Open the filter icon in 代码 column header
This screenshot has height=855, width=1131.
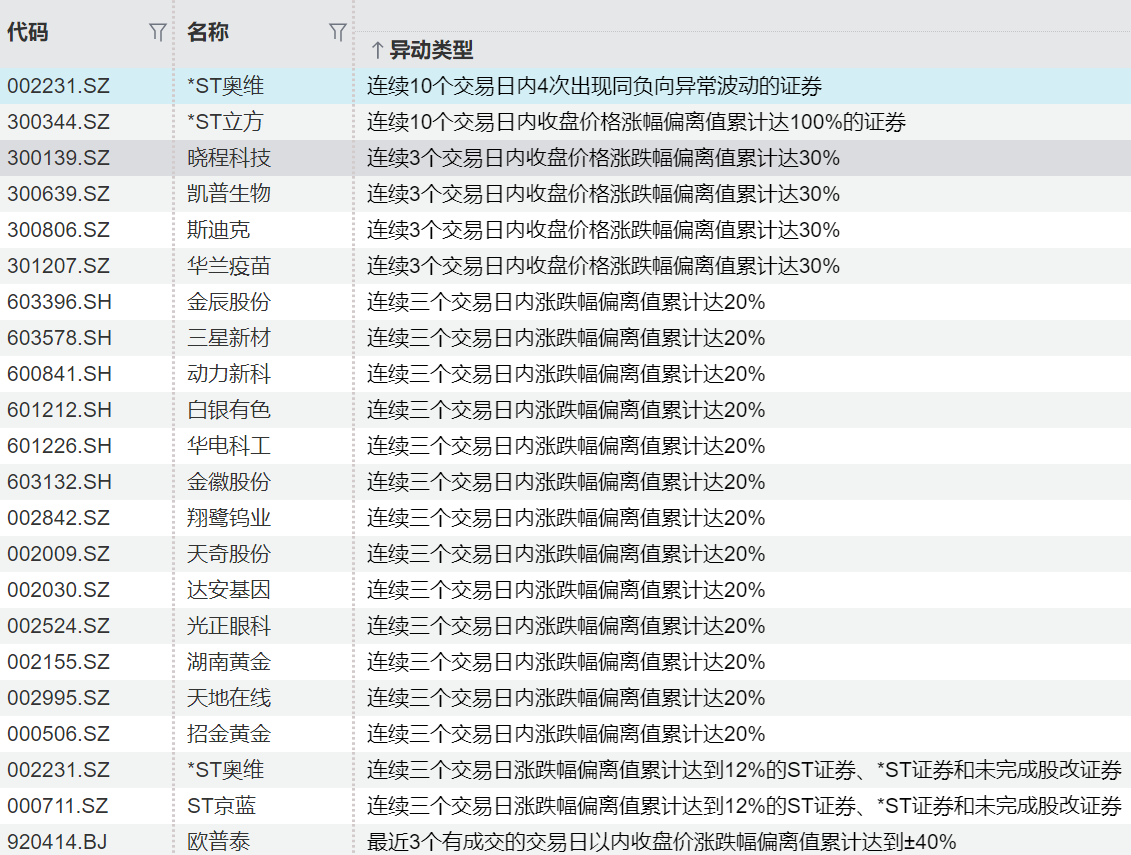[157, 32]
